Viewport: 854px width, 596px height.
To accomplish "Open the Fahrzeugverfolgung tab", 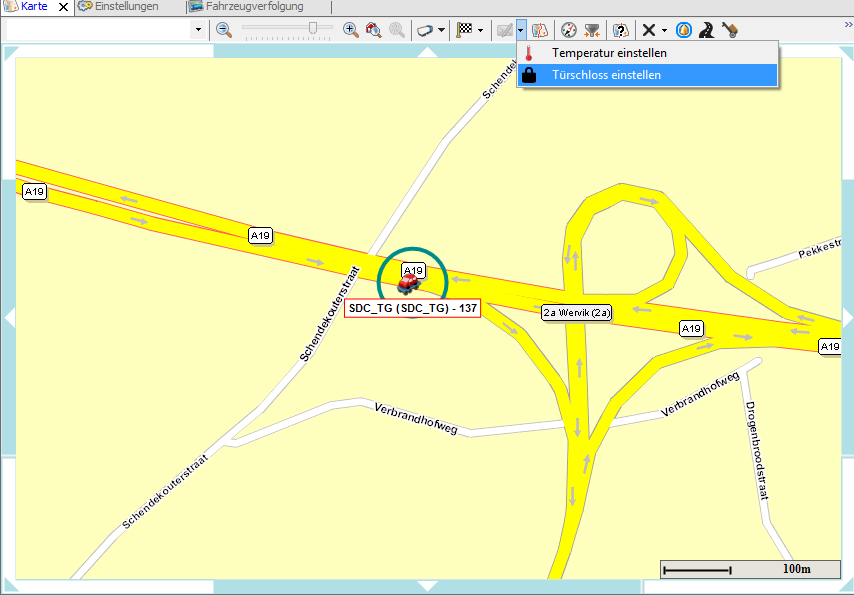I will tap(256, 6).
